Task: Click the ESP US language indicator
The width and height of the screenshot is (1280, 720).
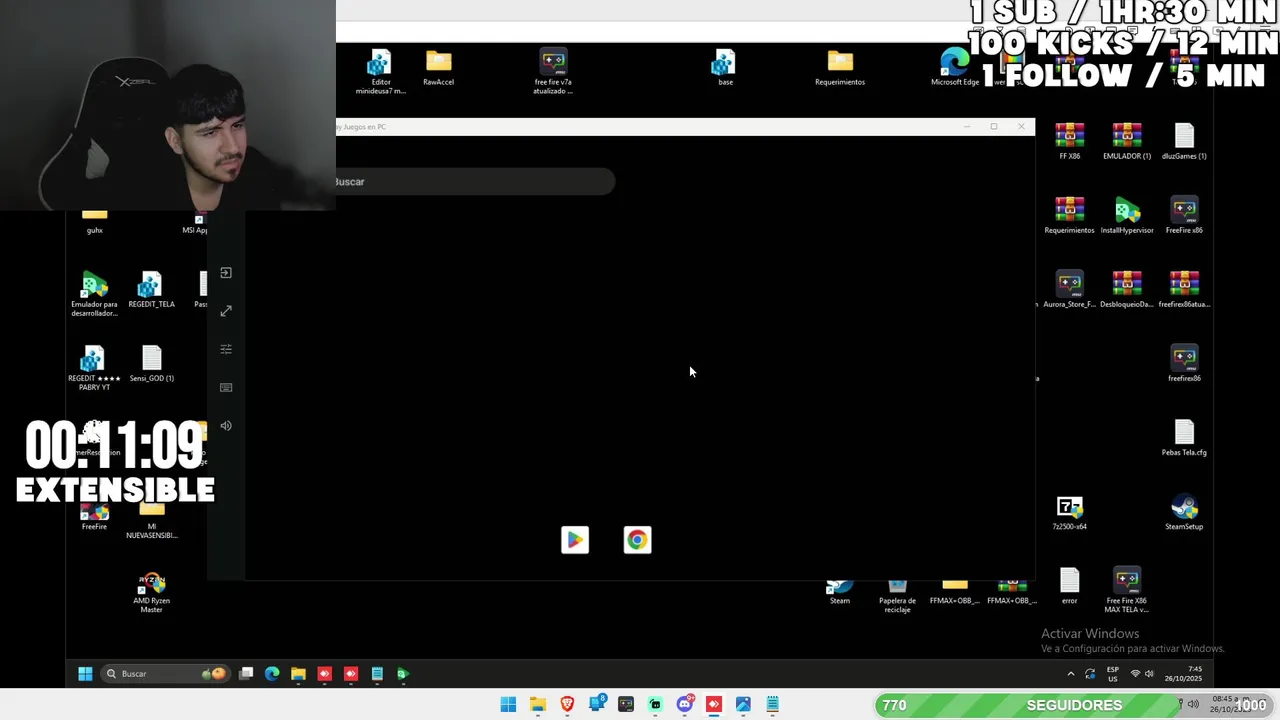Action: point(1113,674)
